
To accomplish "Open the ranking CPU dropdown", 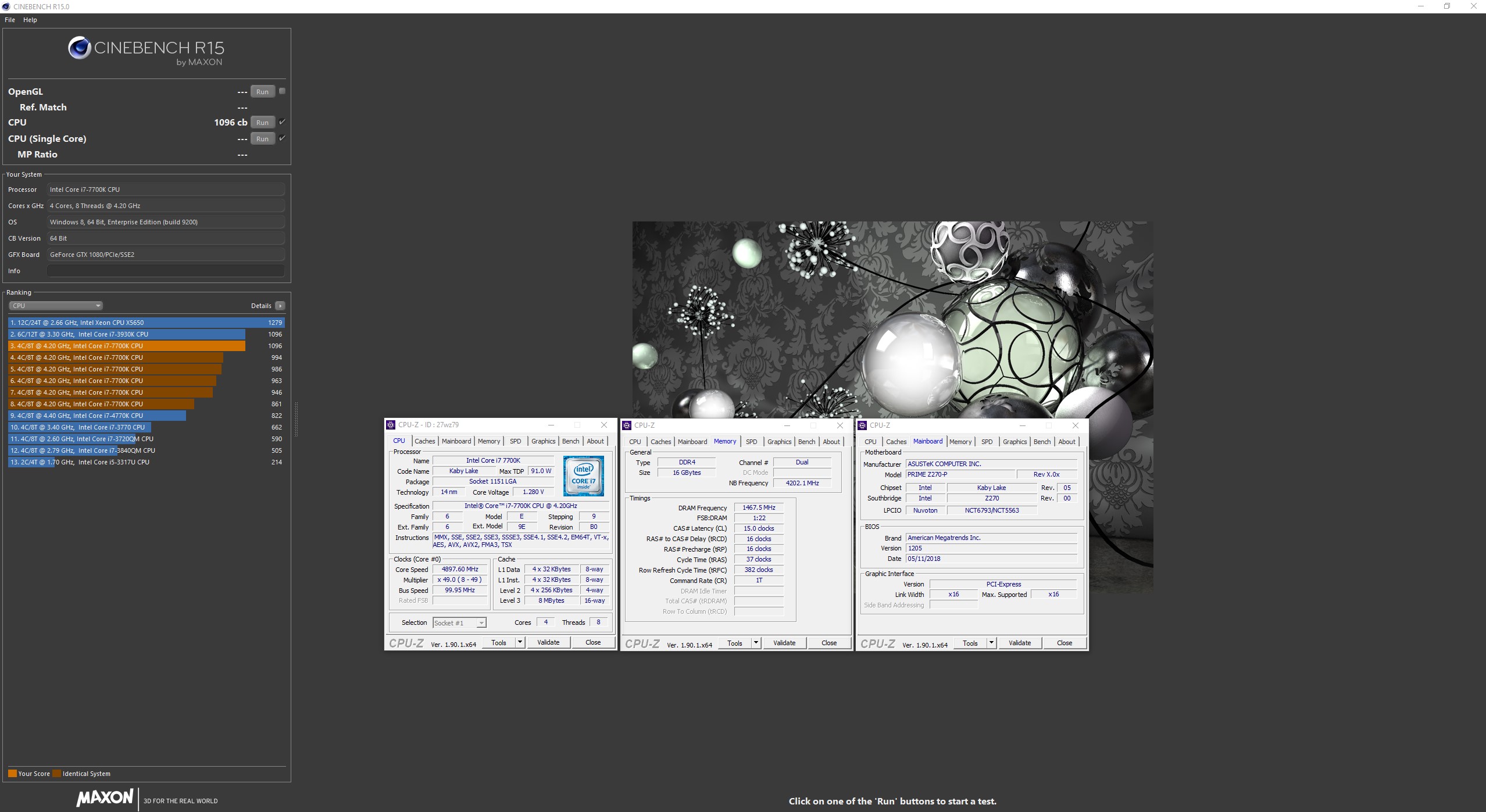I will [56, 306].
